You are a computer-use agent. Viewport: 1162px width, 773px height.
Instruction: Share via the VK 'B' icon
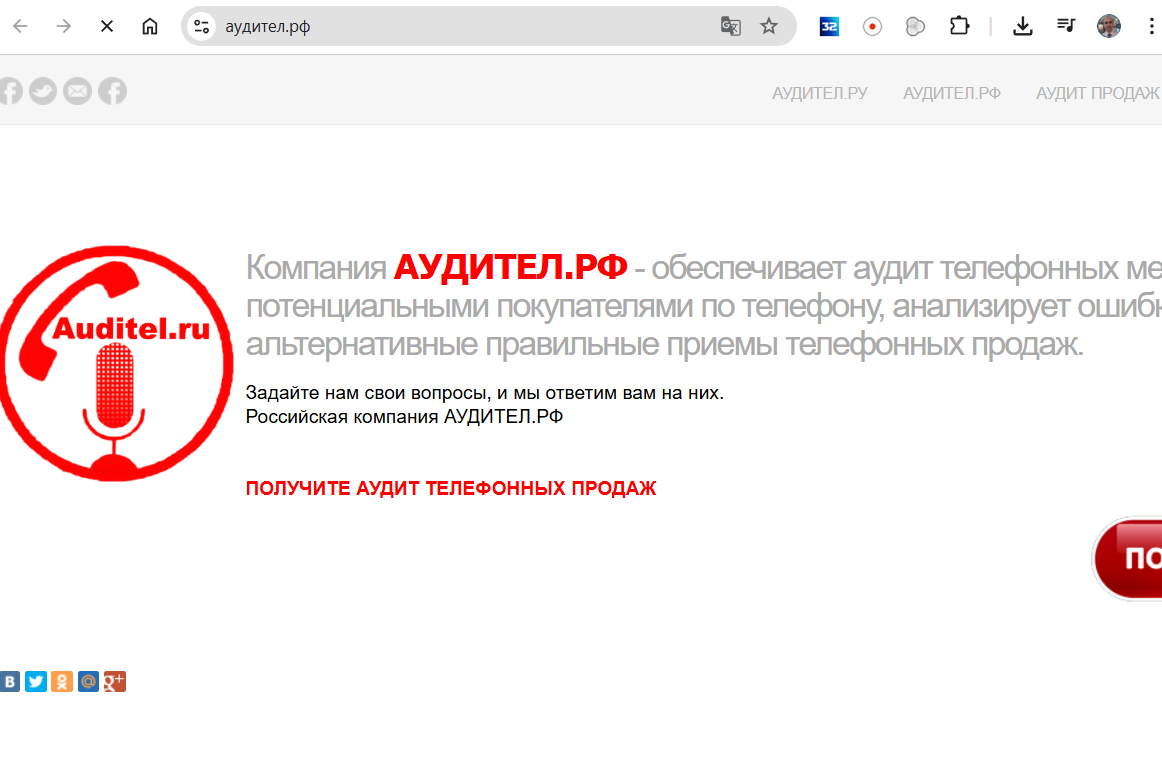pyautogui.click(x=10, y=682)
